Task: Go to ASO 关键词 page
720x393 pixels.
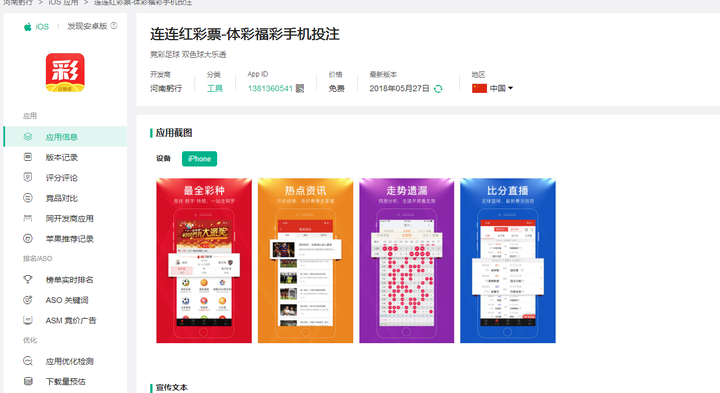Action: [x=65, y=300]
